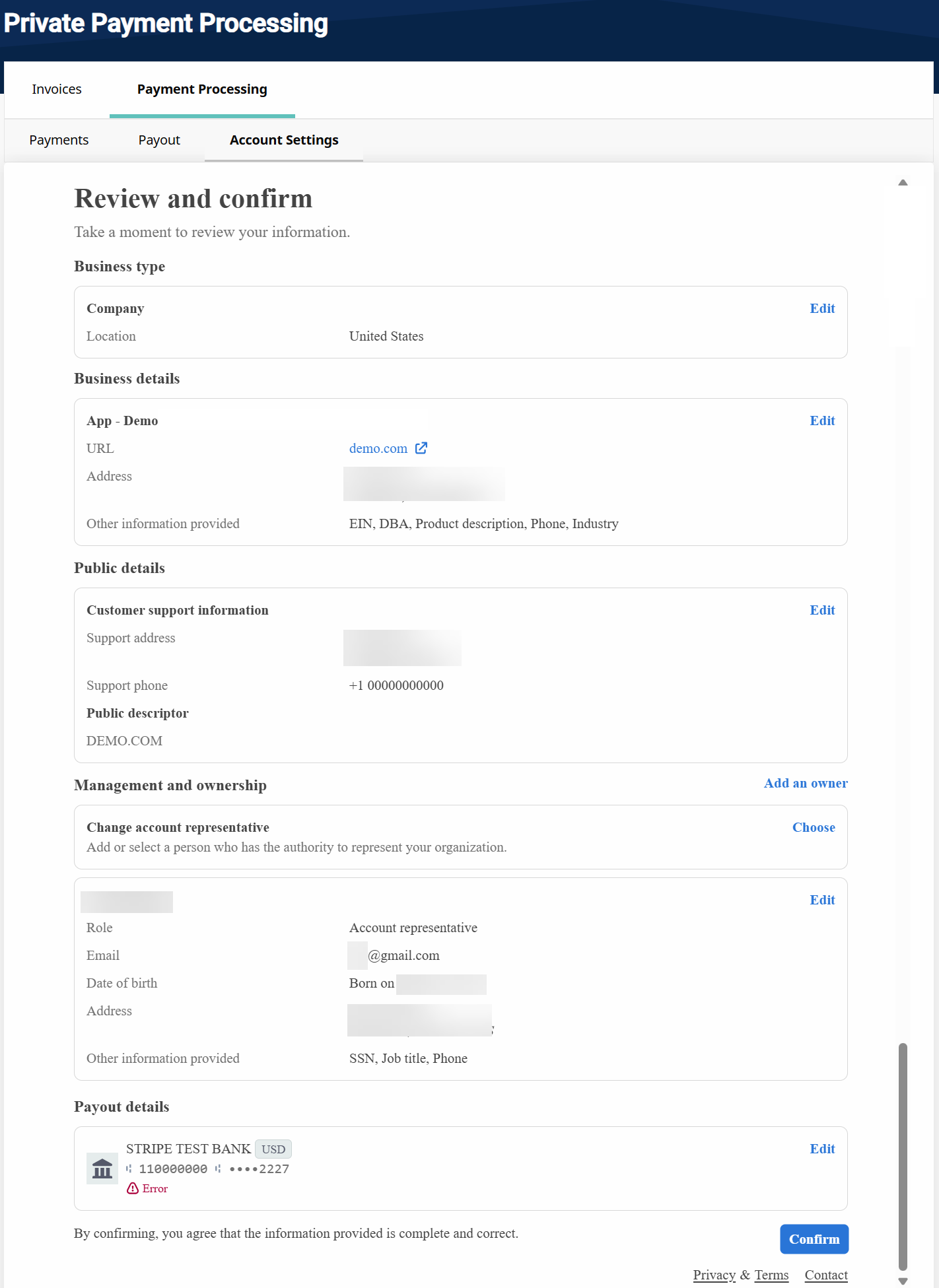Open the Account Settings sub-tab

coord(284,140)
